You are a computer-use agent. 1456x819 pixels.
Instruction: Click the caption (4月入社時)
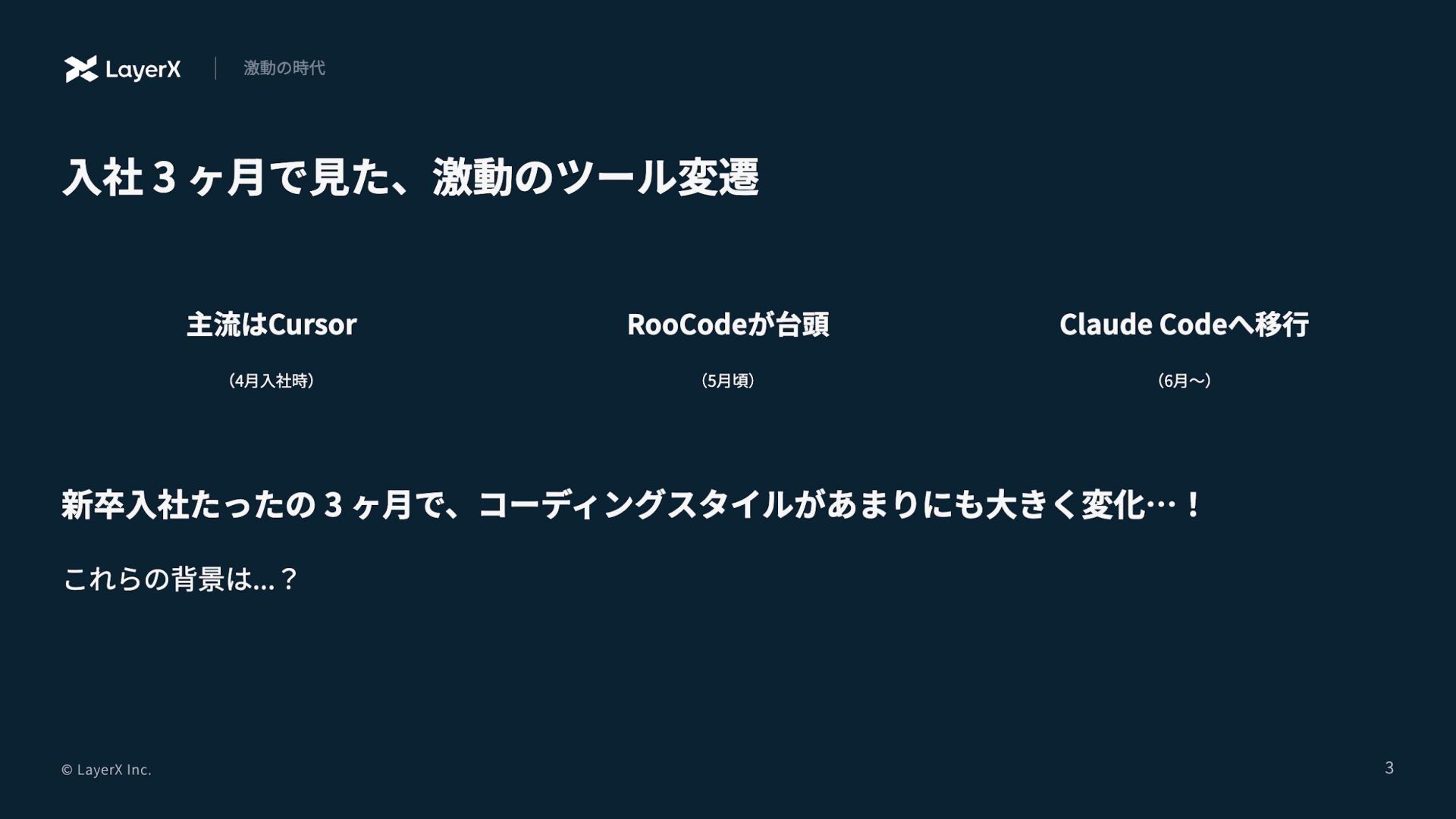[271, 381]
